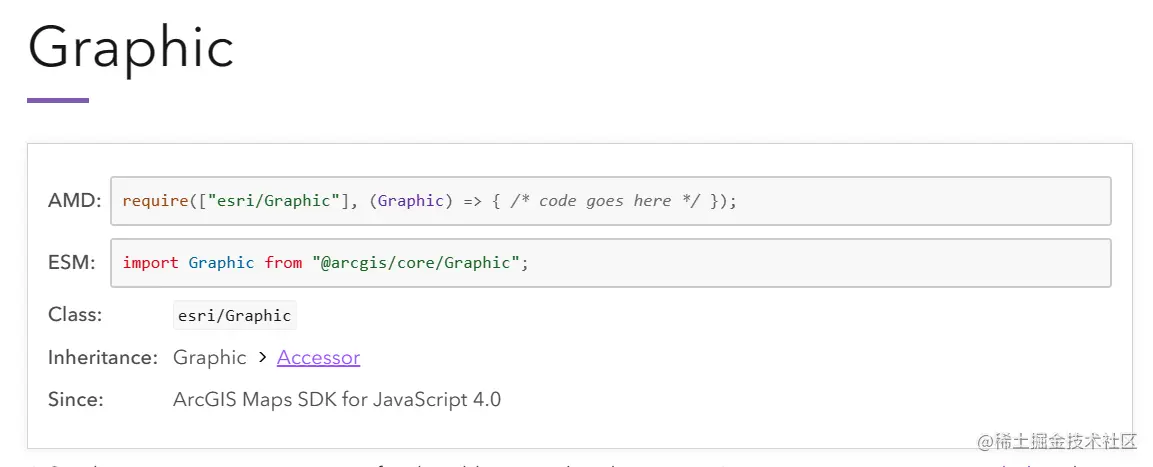The image size is (1153, 467).
Task: Open the Accessor inheritance link
Action: click(x=318, y=358)
